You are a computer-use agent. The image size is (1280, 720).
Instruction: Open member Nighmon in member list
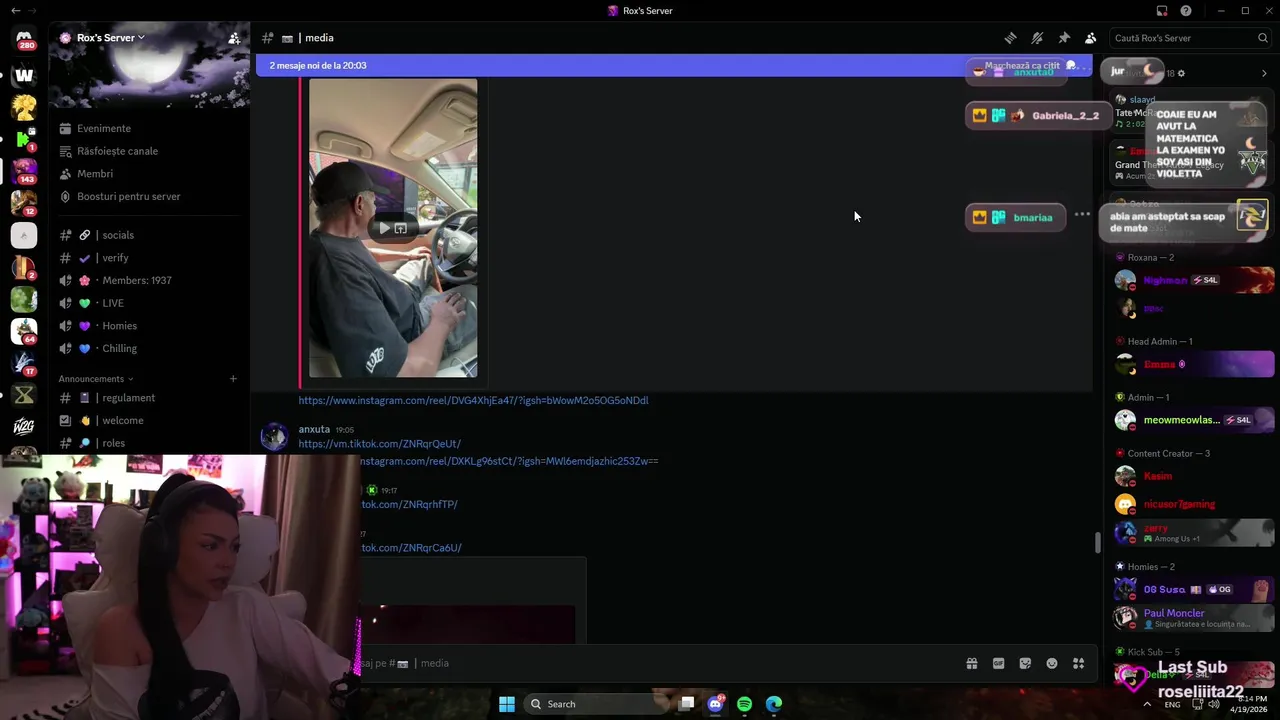(1194, 280)
